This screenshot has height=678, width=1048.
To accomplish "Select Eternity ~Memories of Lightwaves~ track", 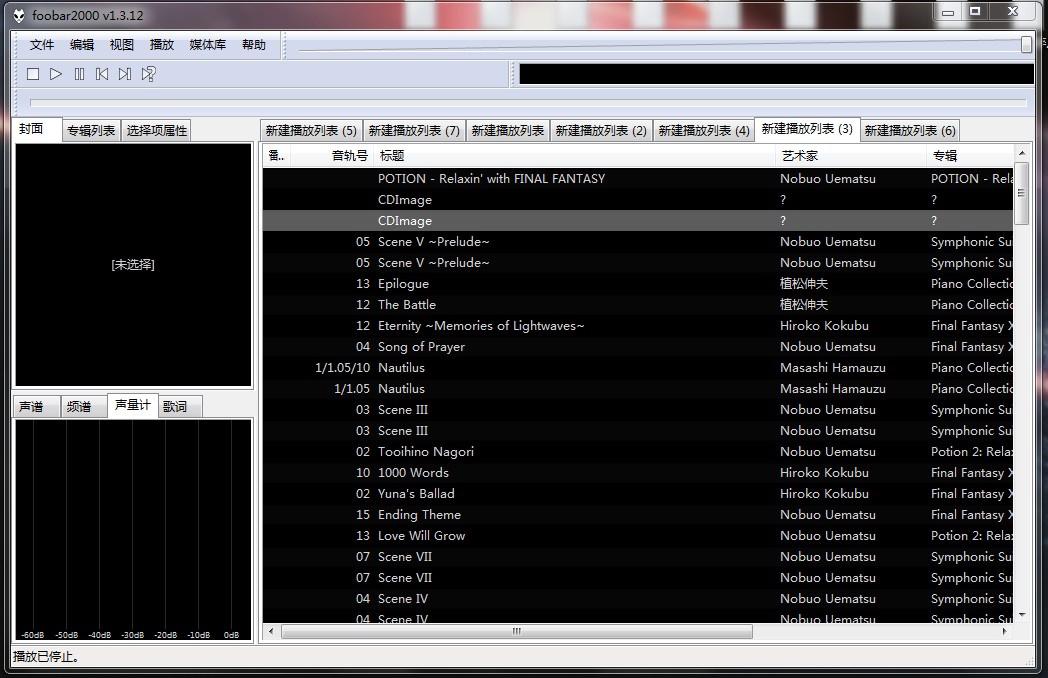I will pos(638,326).
